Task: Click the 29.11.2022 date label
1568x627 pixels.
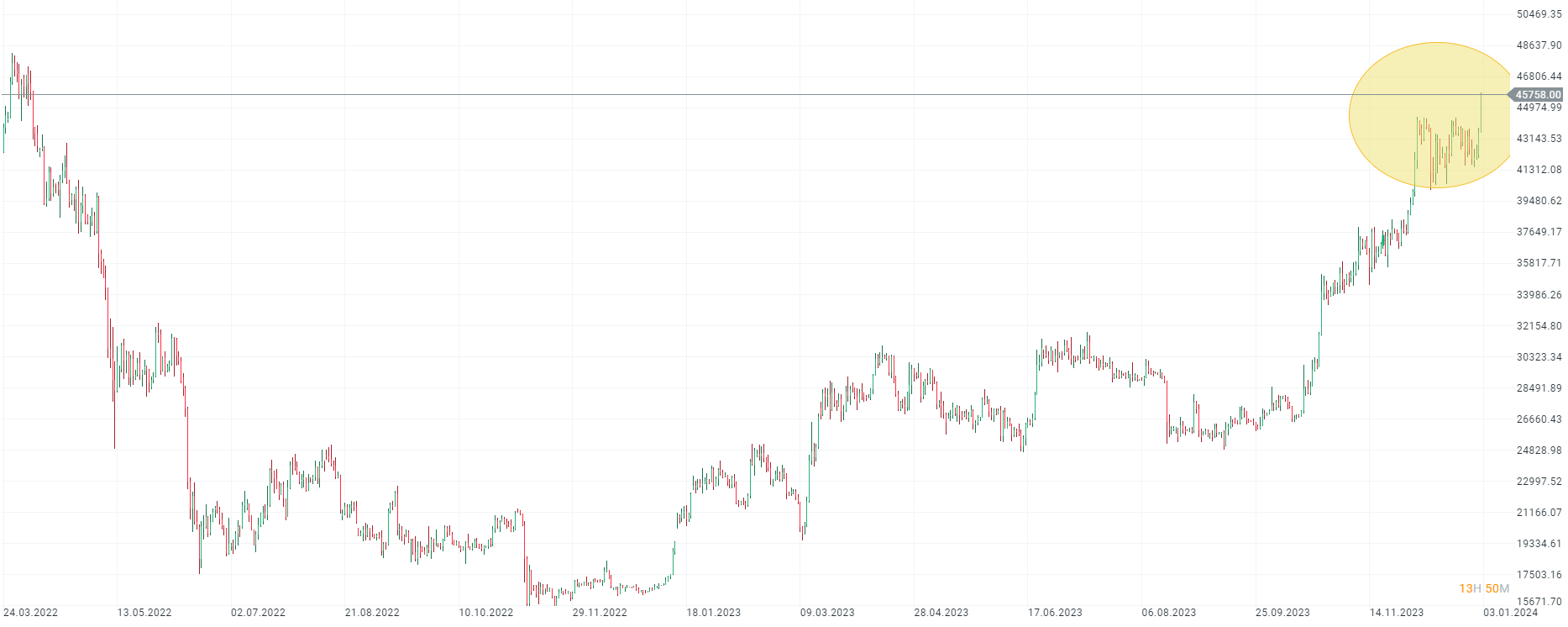Action: 600,613
